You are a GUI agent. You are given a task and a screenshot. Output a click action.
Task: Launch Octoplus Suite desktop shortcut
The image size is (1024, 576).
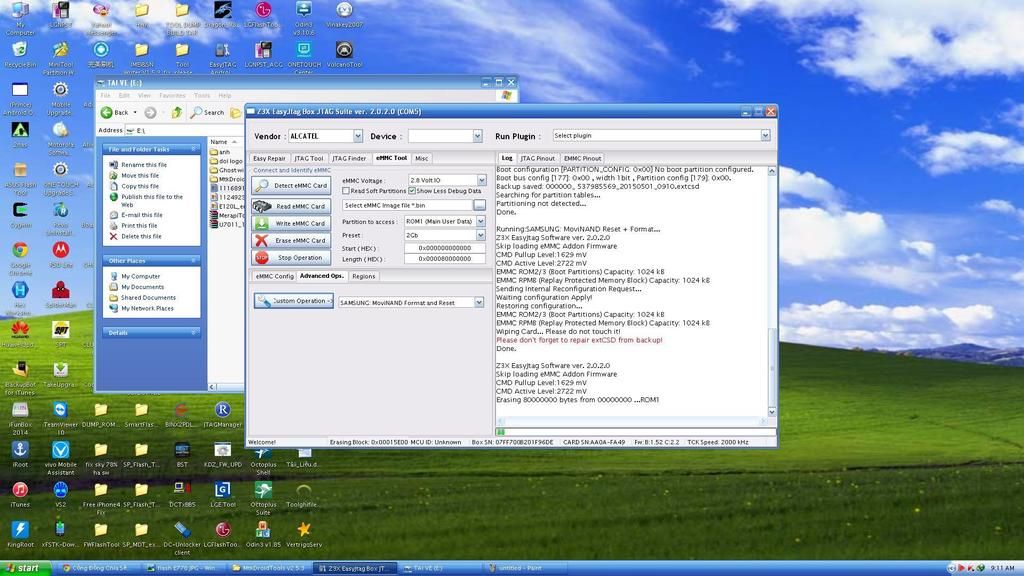(x=263, y=498)
